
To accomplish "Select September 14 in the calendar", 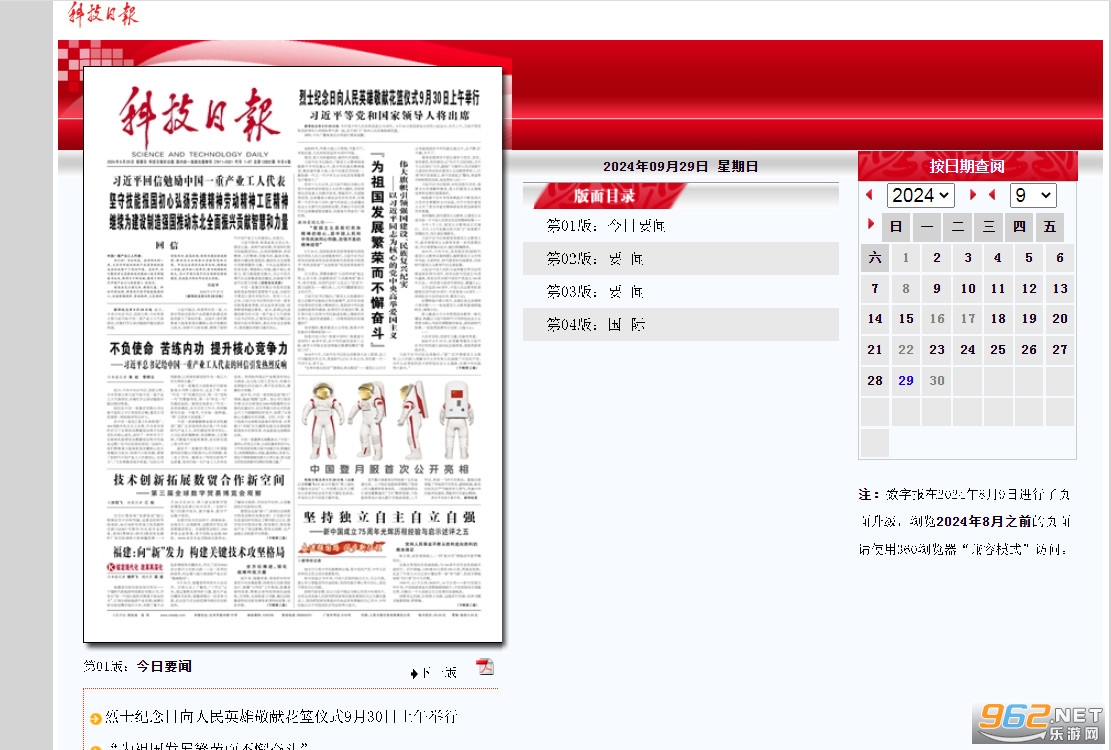I will pos(875,319).
